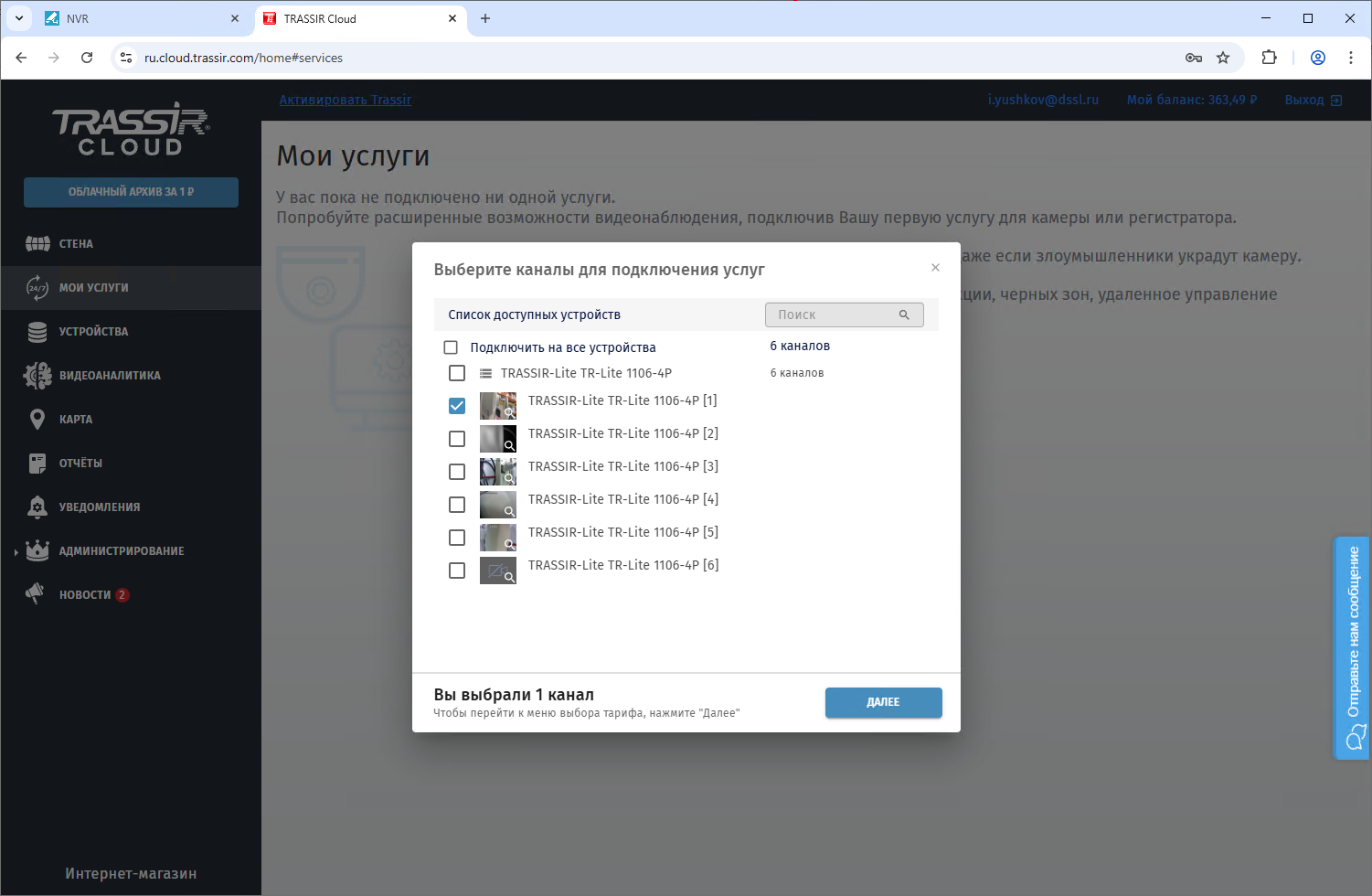Screen dimensions: 1372x896
Task: Check channel TR-Lite 1106-4P [3]
Action: pyautogui.click(x=457, y=472)
